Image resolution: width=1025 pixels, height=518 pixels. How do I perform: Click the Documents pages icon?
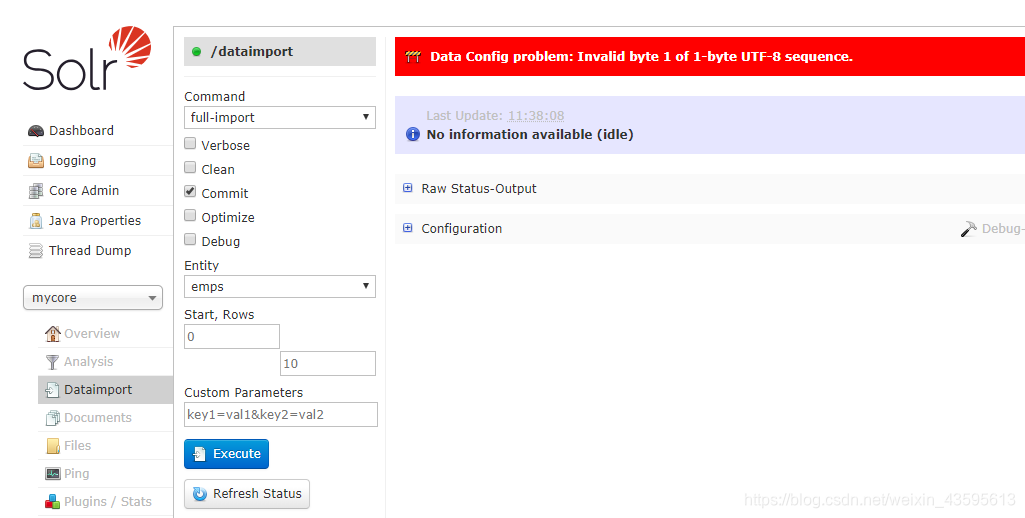coord(52,418)
